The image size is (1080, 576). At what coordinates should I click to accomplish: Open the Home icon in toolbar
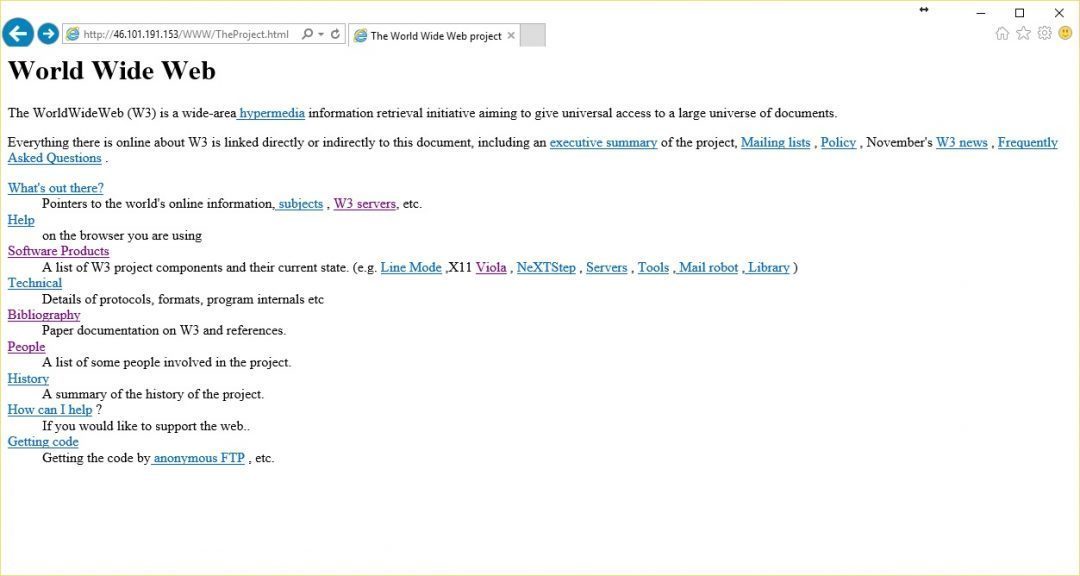coord(1002,33)
